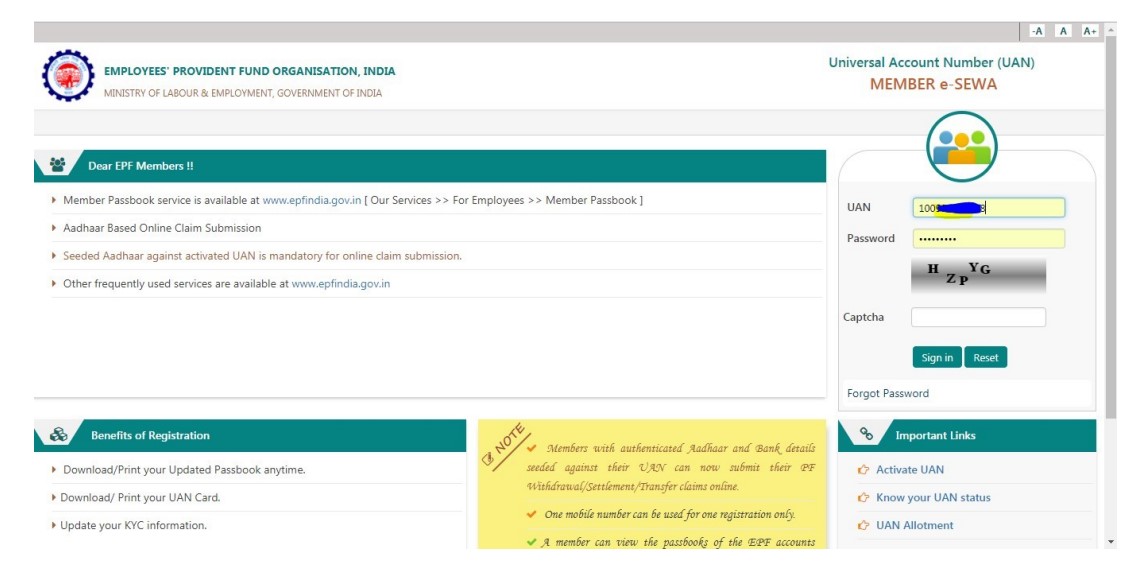1141x565 pixels.
Task: Open the Activate UAN link
Action: tap(909, 470)
